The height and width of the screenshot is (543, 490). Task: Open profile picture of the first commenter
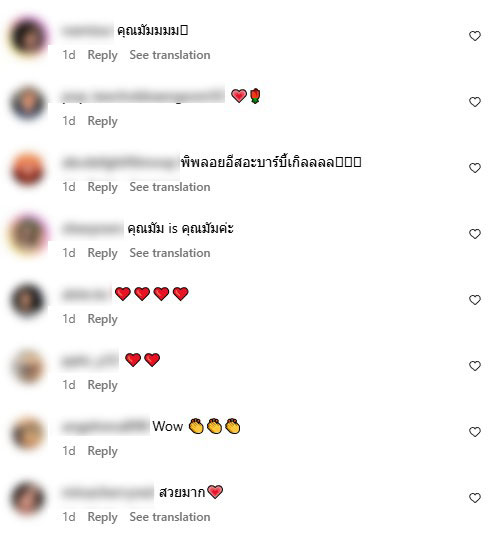pos(28,37)
